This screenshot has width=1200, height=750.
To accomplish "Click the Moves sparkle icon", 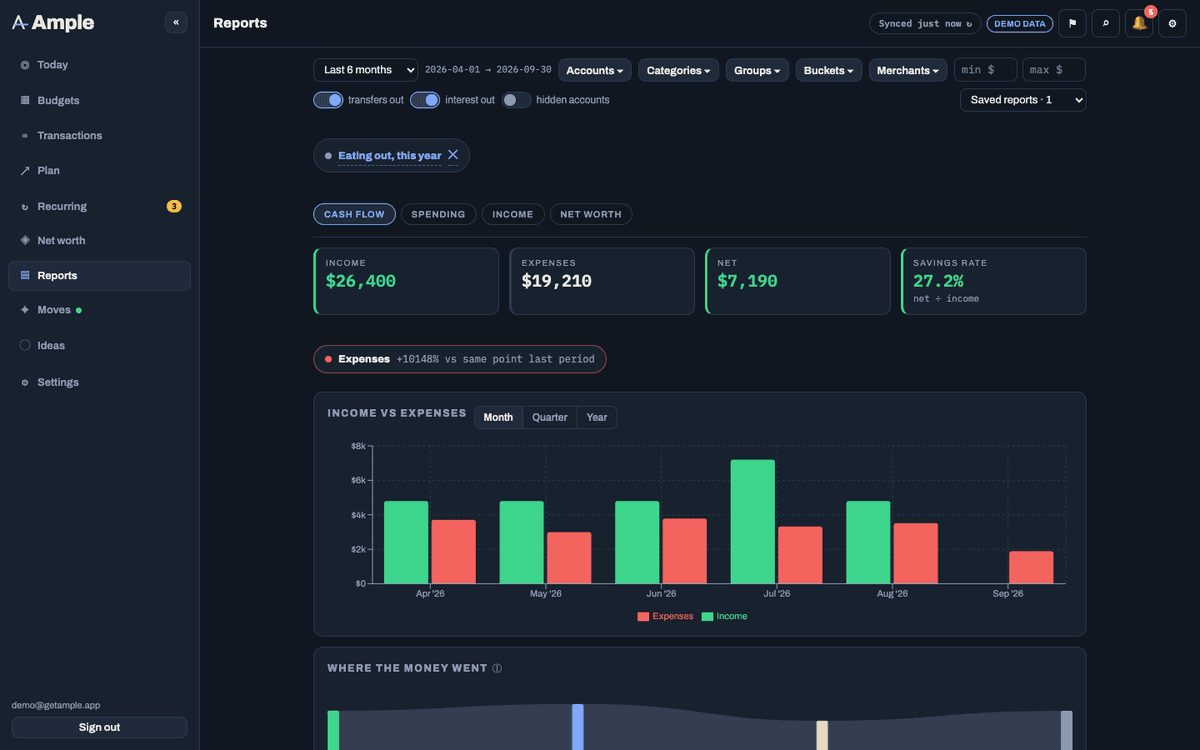I will (x=25, y=310).
